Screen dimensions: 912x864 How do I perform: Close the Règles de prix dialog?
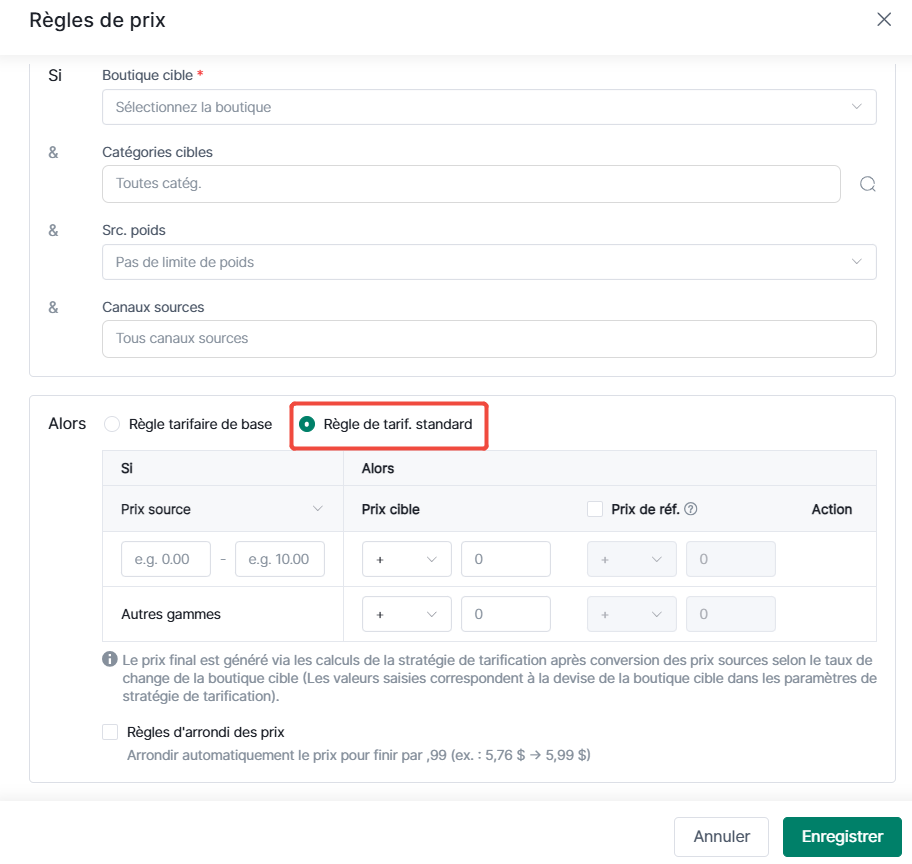point(884,19)
